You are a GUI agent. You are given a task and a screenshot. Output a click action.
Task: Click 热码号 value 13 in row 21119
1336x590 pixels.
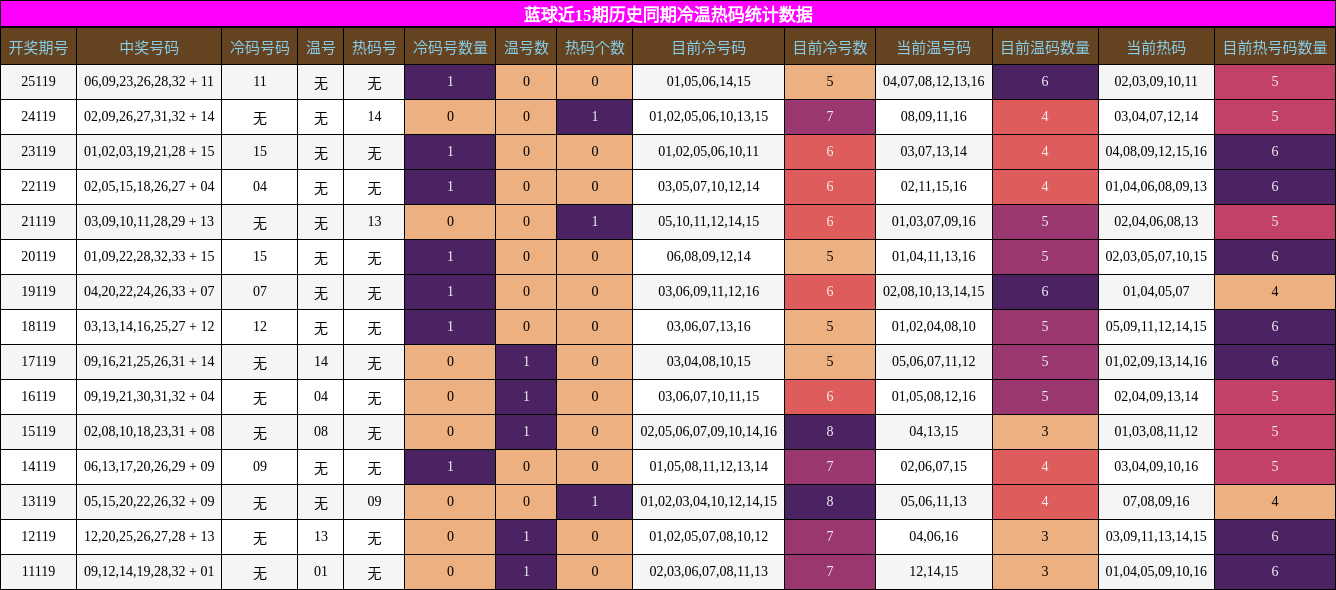coord(374,222)
